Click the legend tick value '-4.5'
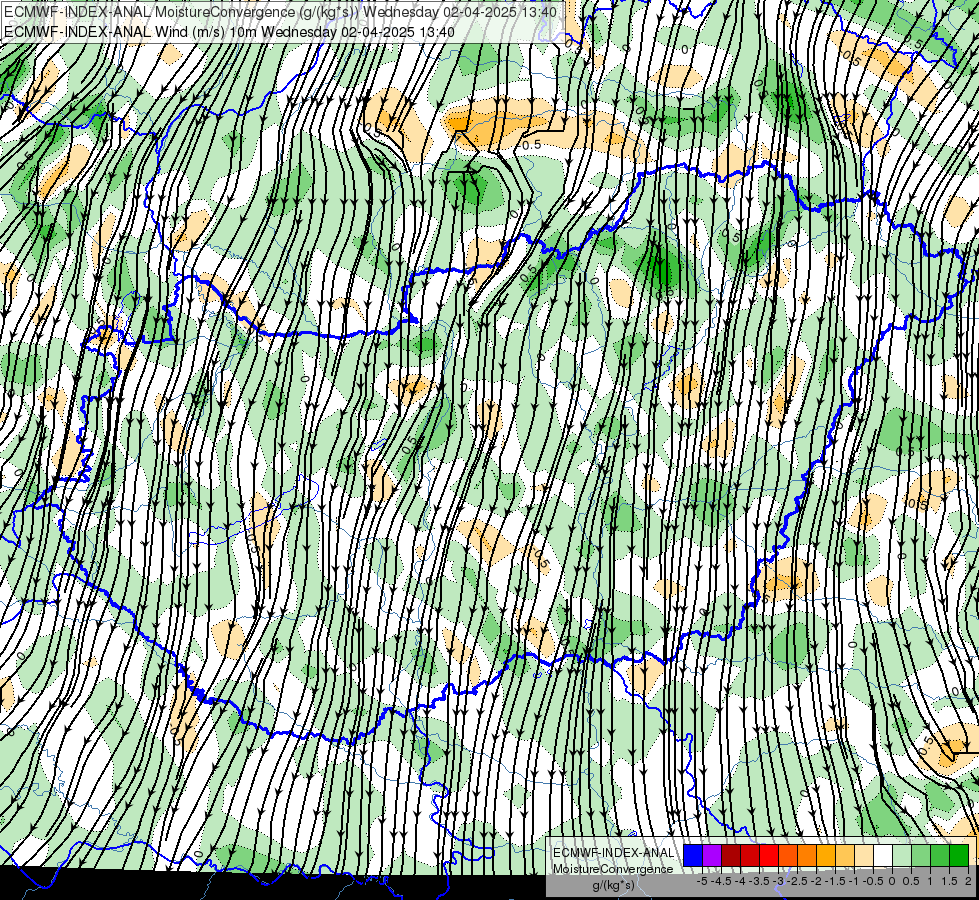 click(x=721, y=881)
